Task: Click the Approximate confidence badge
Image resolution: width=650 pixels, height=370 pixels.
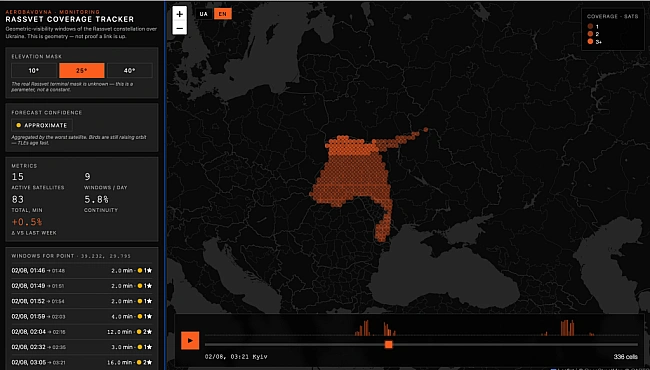Action: pyautogui.click(x=42, y=125)
